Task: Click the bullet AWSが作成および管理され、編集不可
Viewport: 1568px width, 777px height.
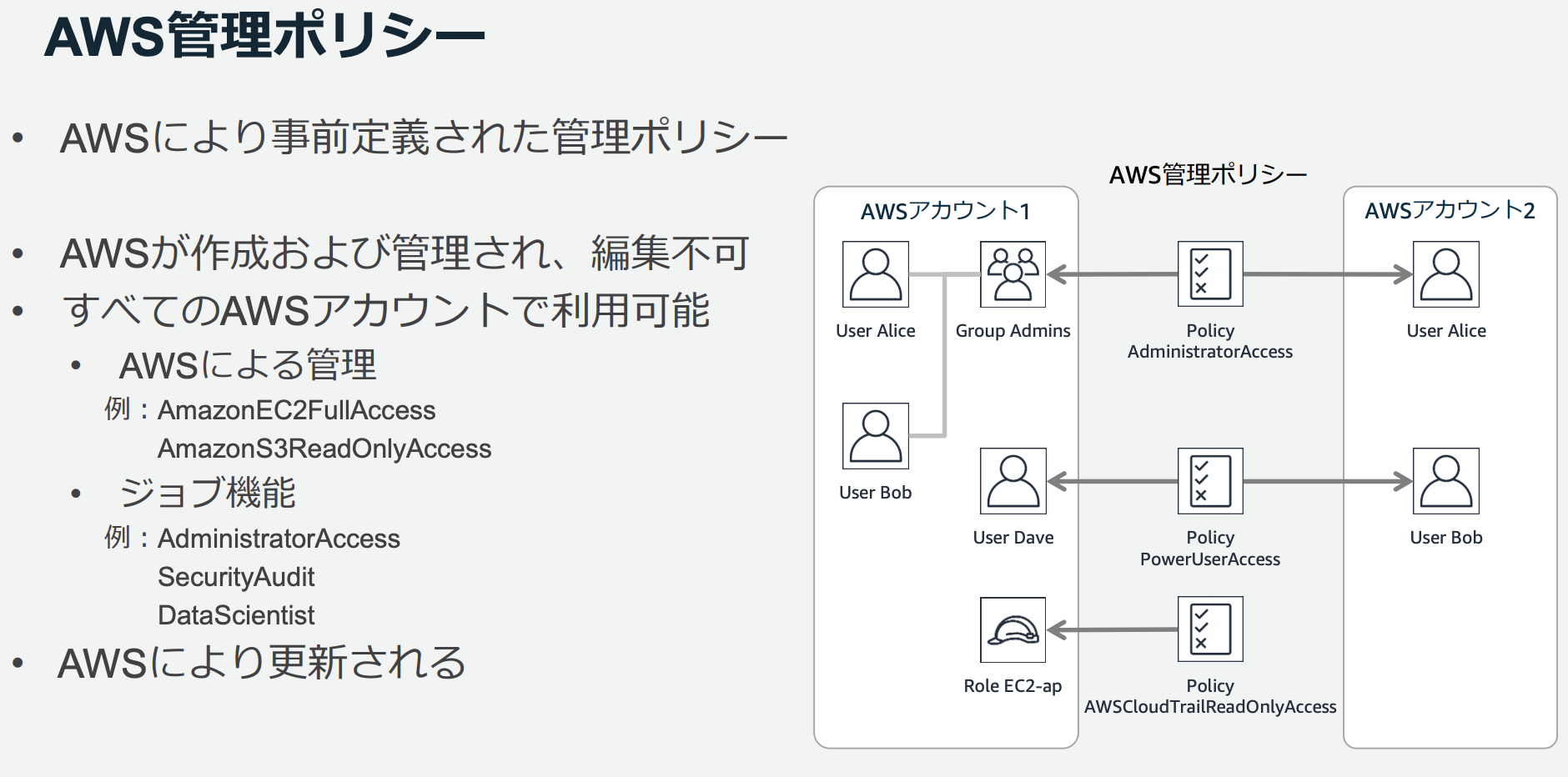Action: tap(405, 253)
